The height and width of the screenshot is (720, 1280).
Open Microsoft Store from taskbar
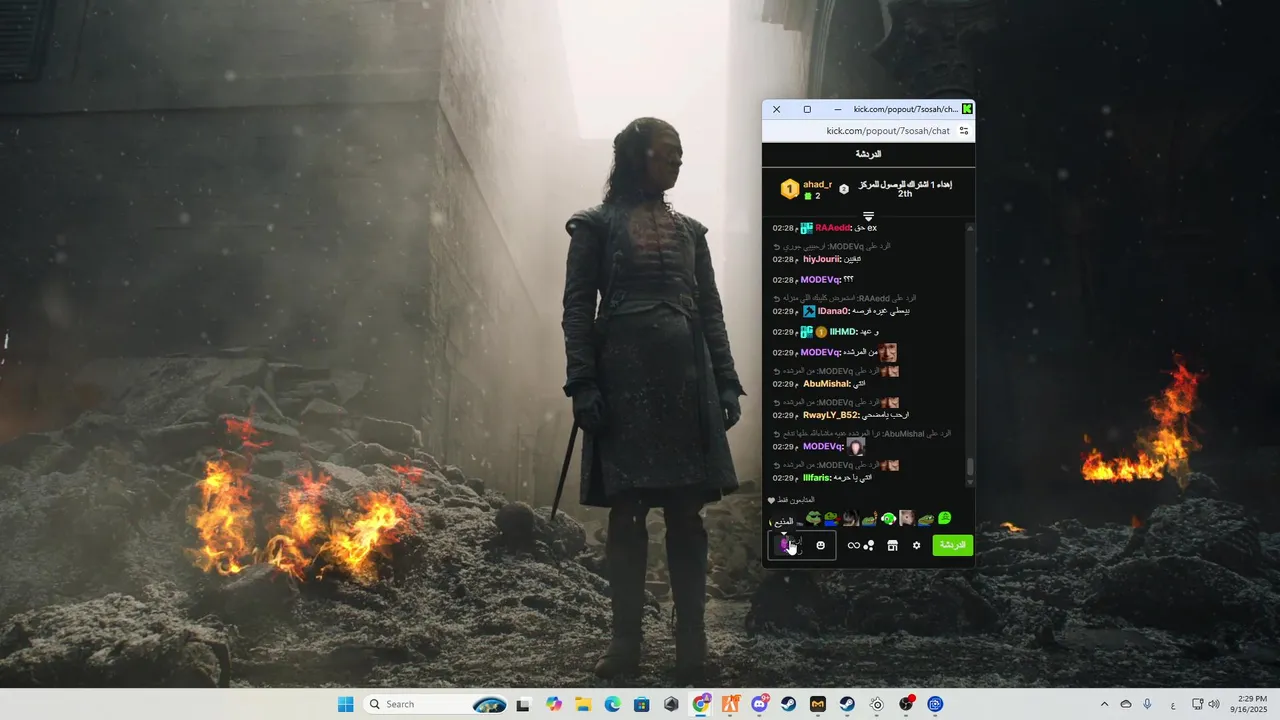(x=642, y=704)
